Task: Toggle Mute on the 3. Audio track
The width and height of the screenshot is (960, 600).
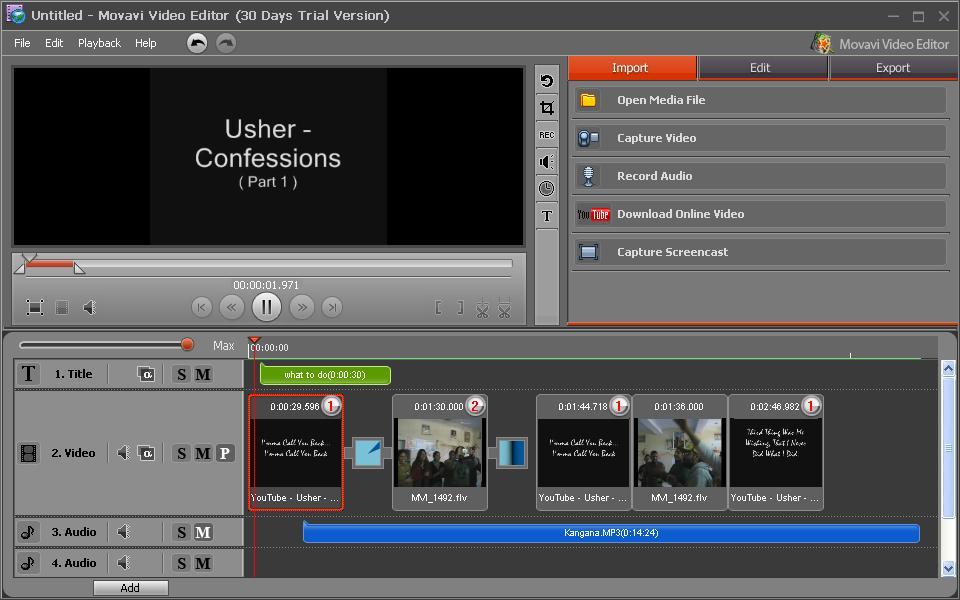Action: tap(203, 531)
